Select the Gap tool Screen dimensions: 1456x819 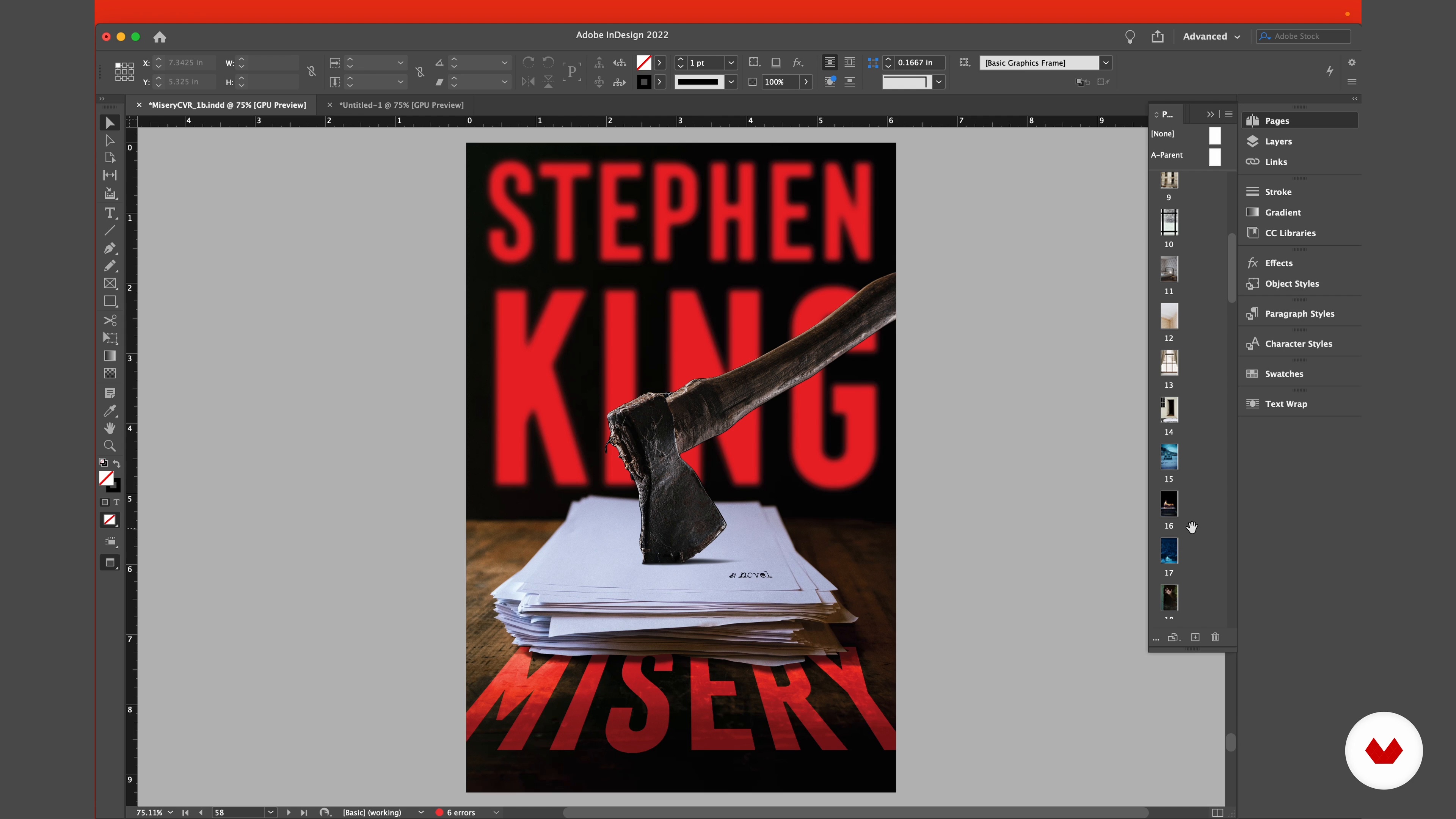click(x=110, y=175)
